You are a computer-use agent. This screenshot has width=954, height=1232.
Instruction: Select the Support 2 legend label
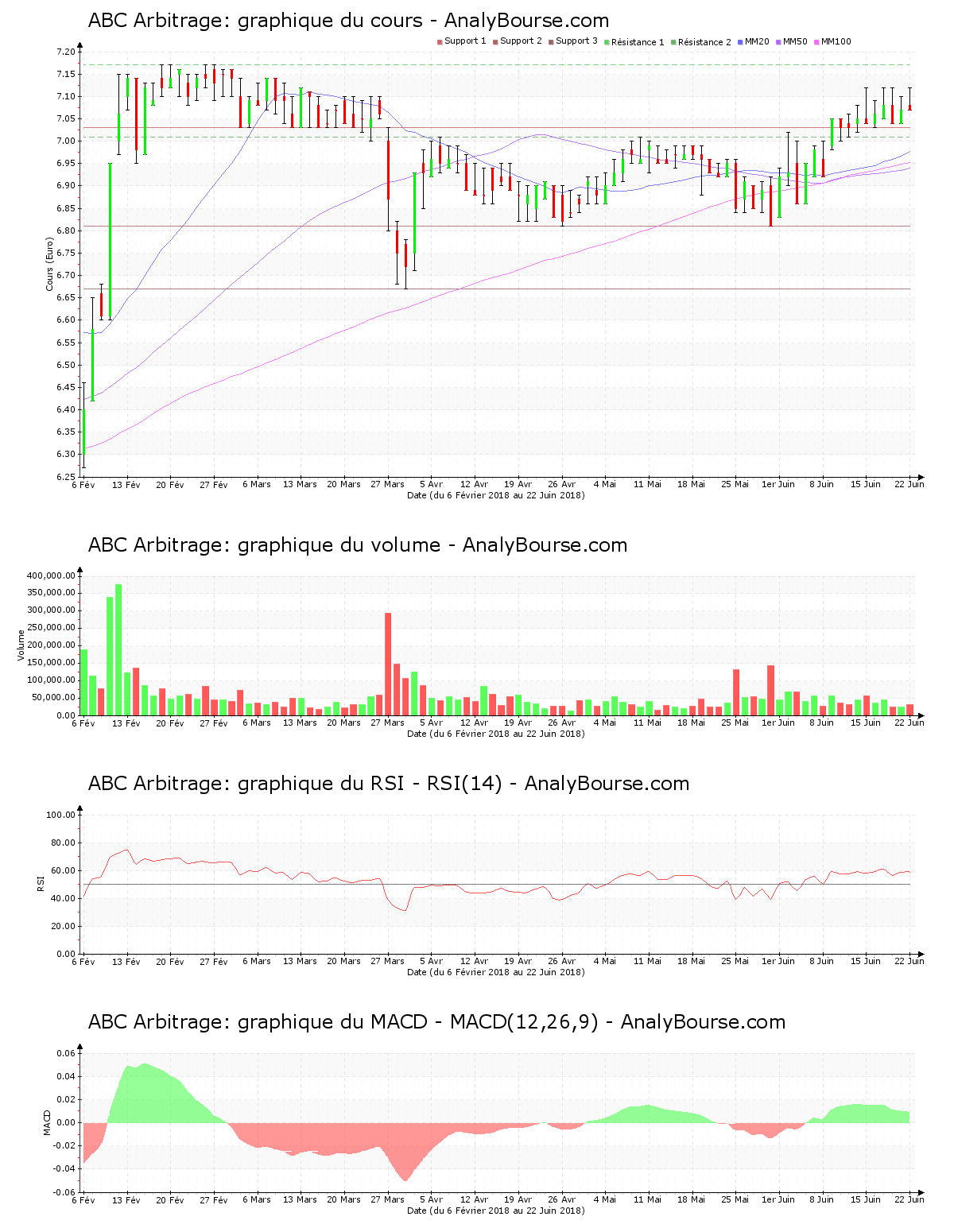[x=521, y=41]
